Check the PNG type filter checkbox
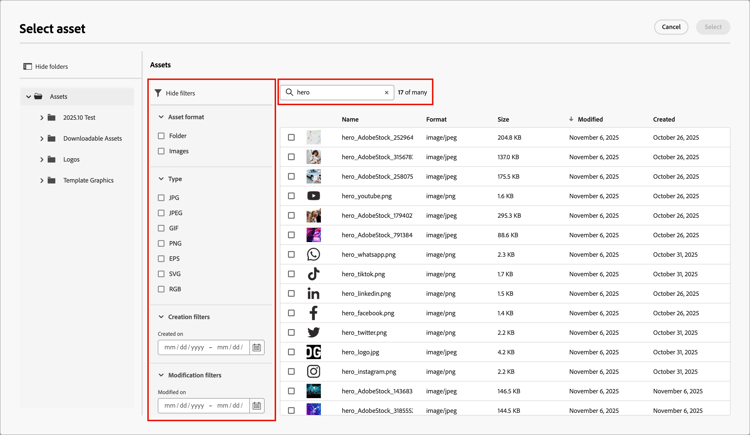Screen dimensions: 750x435 pyautogui.click(x=161, y=244)
